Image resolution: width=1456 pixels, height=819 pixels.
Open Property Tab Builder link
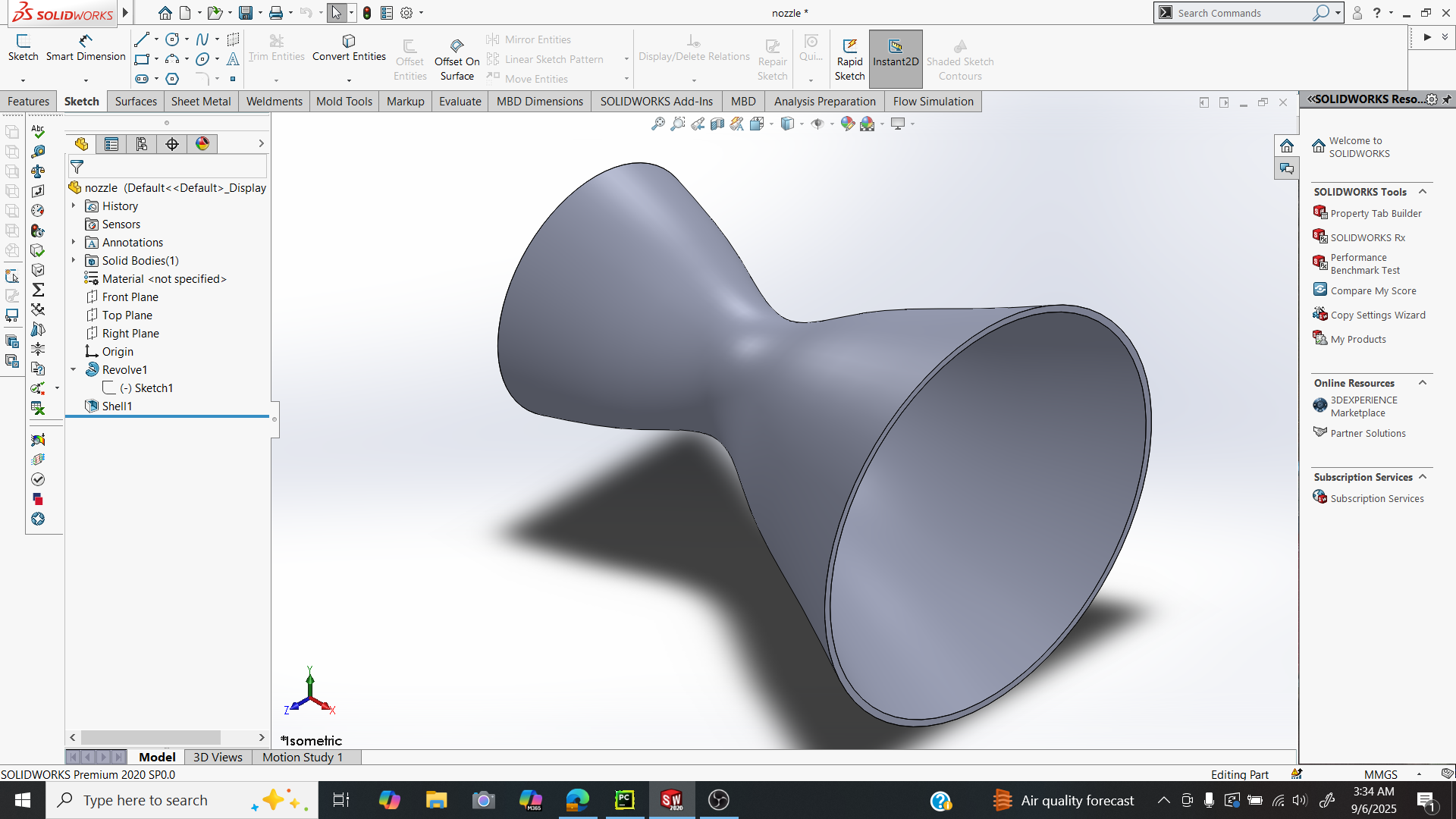click(x=1376, y=213)
